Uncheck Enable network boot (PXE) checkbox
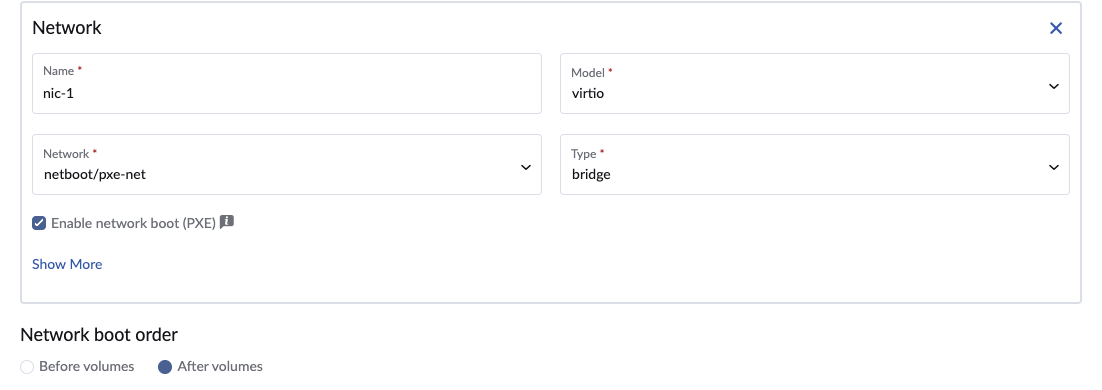Image resolution: width=1102 pixels, height=390 pixels. coord(39,223)
